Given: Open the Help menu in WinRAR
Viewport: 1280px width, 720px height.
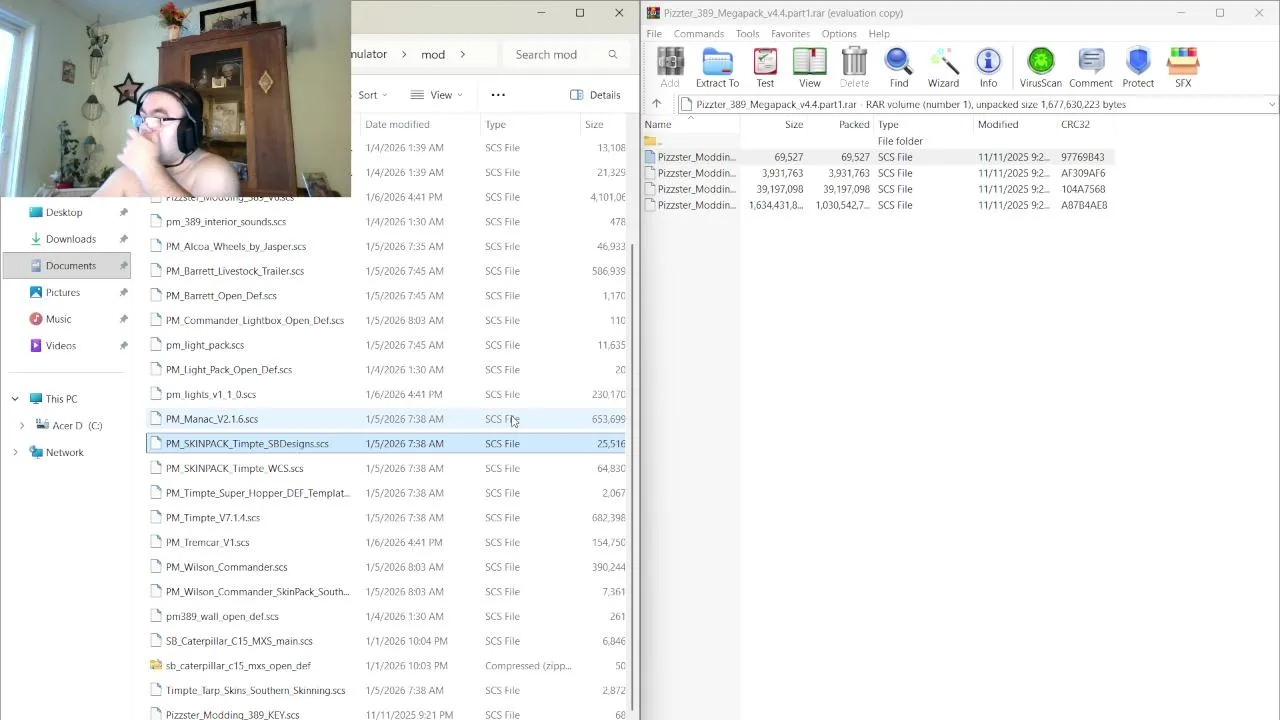Looking at the screenshot, I should (x=879, y=34).
